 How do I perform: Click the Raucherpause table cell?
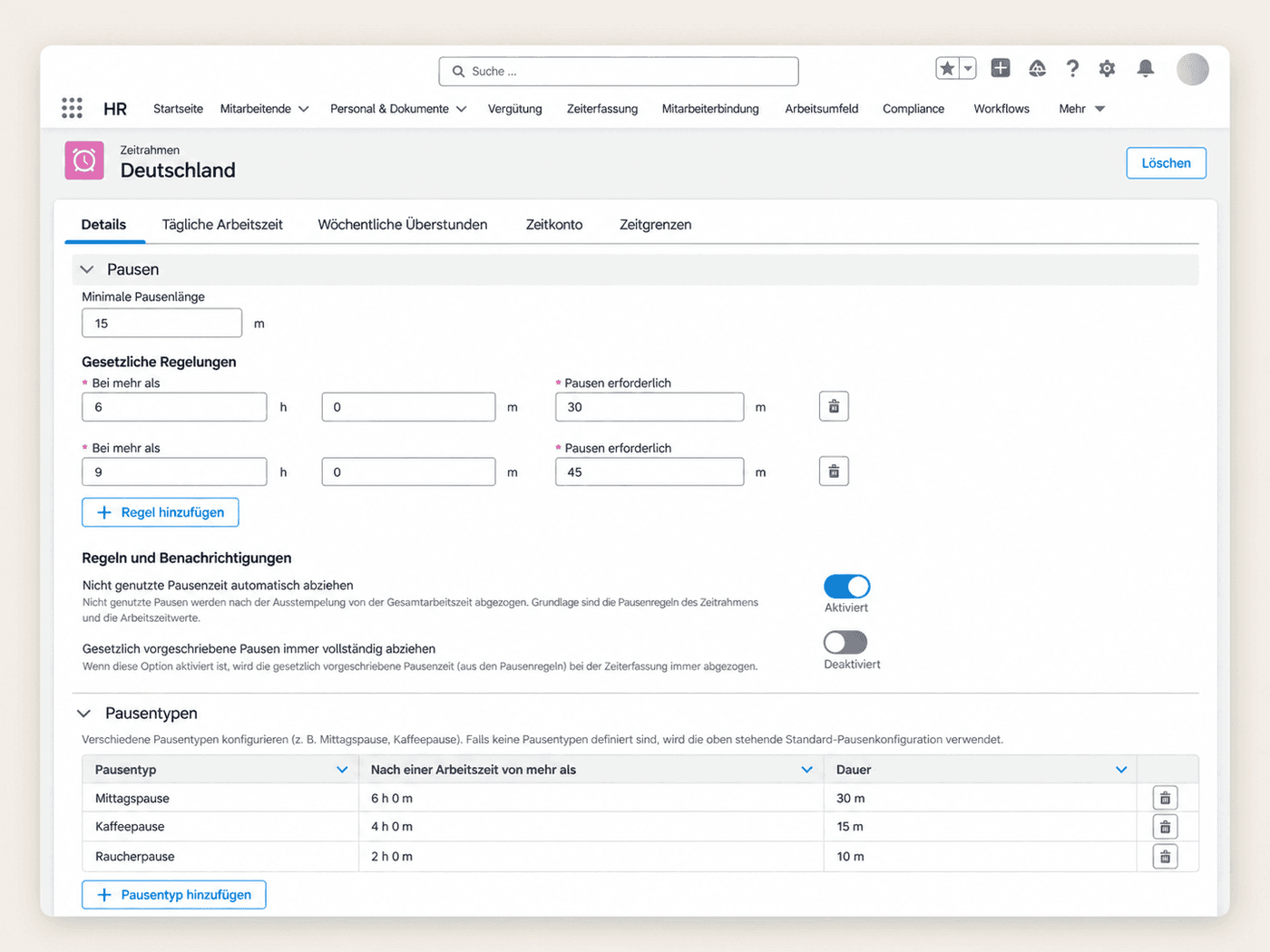point(220,857)
